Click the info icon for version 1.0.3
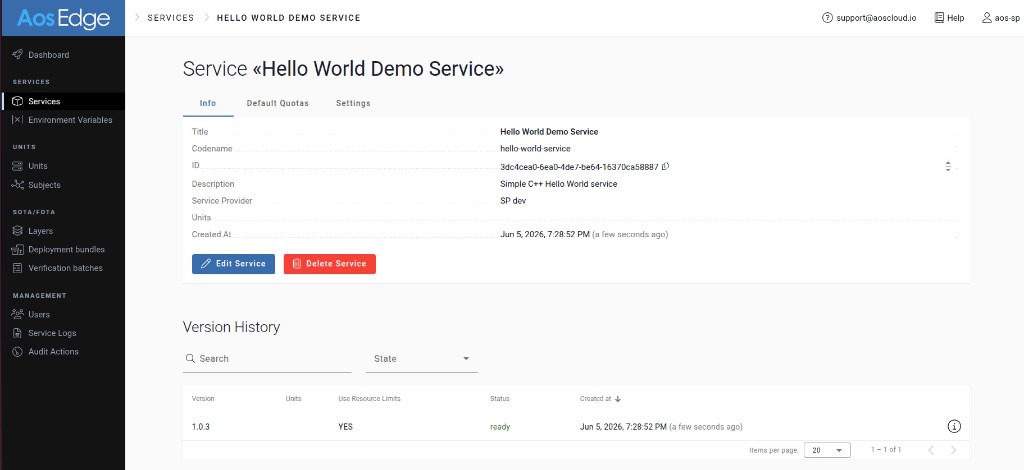This screenshot has height=470, width=1024. point(953,427)
